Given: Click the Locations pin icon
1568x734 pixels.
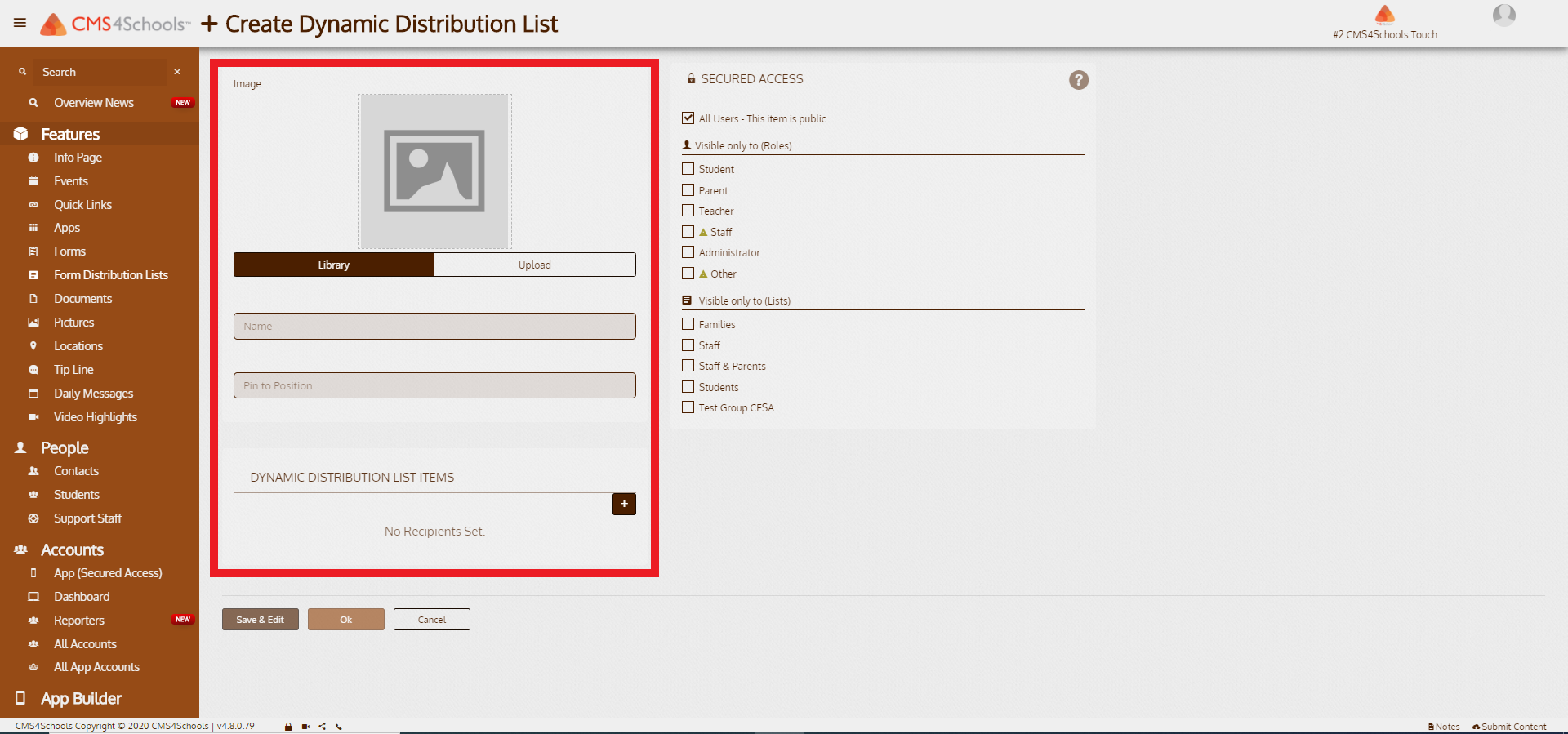Looking at the screenshot, I should [33, 346].
